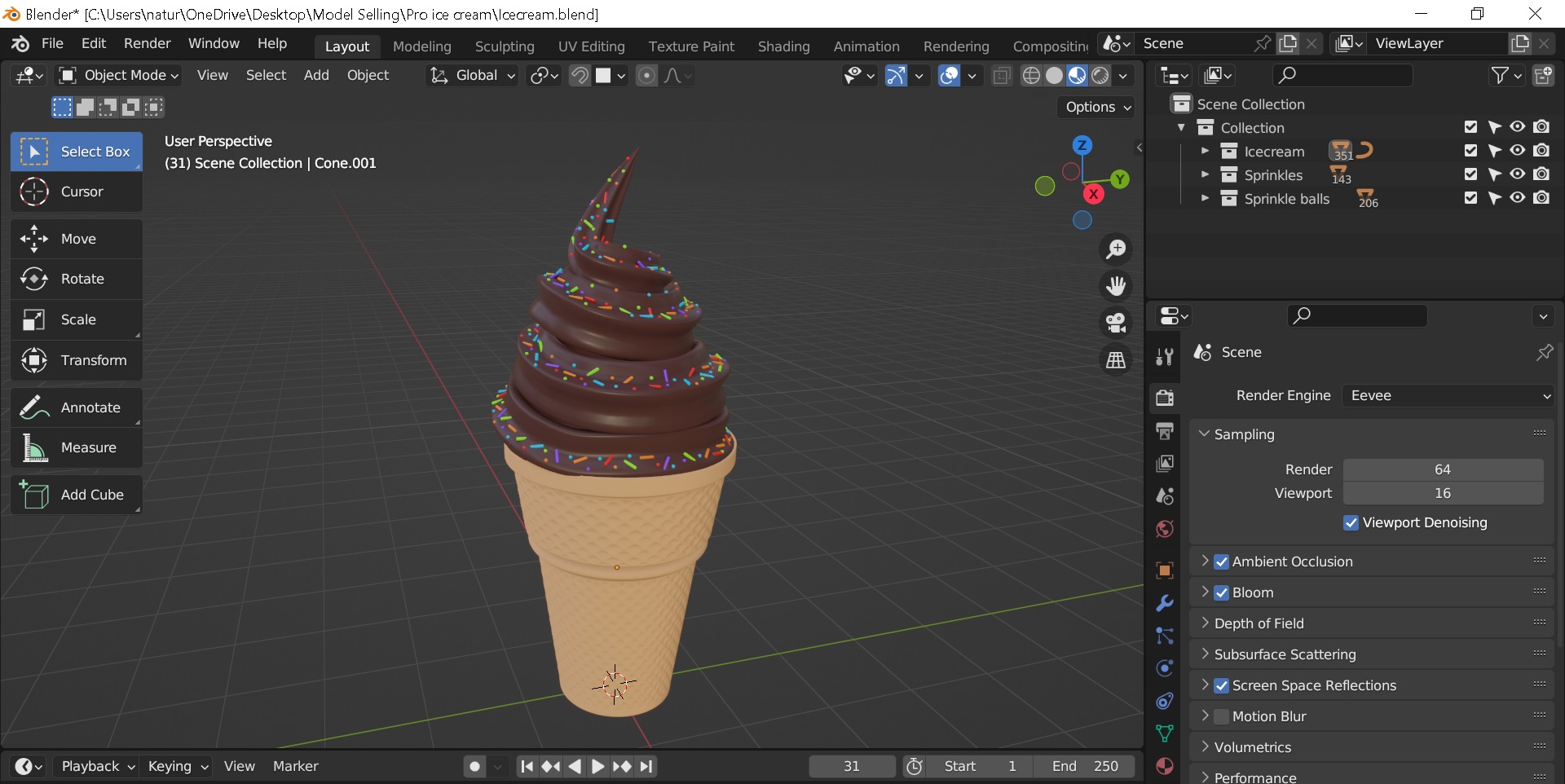
Task: Click the pan view hand icon
Action: (1116, 286)
